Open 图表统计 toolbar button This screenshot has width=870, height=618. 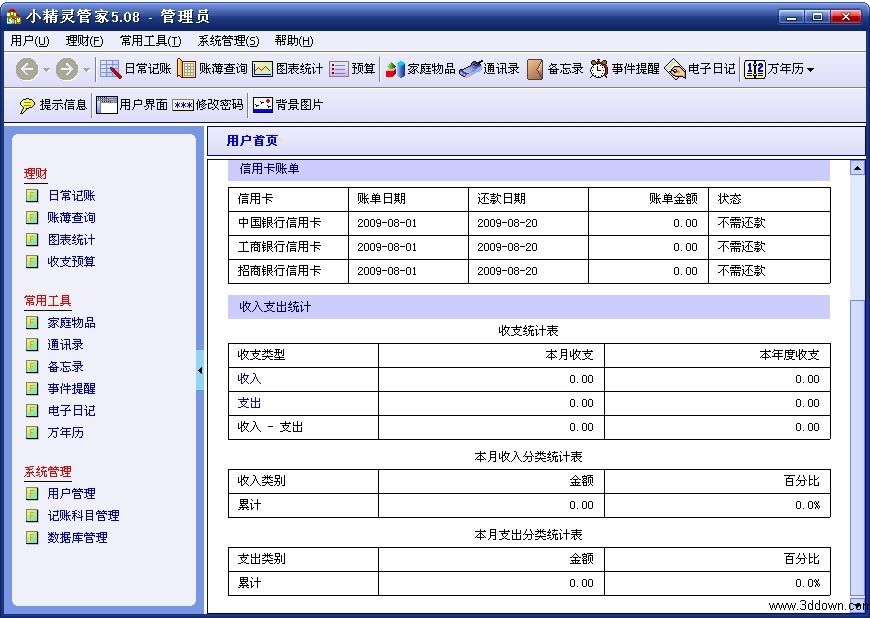[287, 69]
